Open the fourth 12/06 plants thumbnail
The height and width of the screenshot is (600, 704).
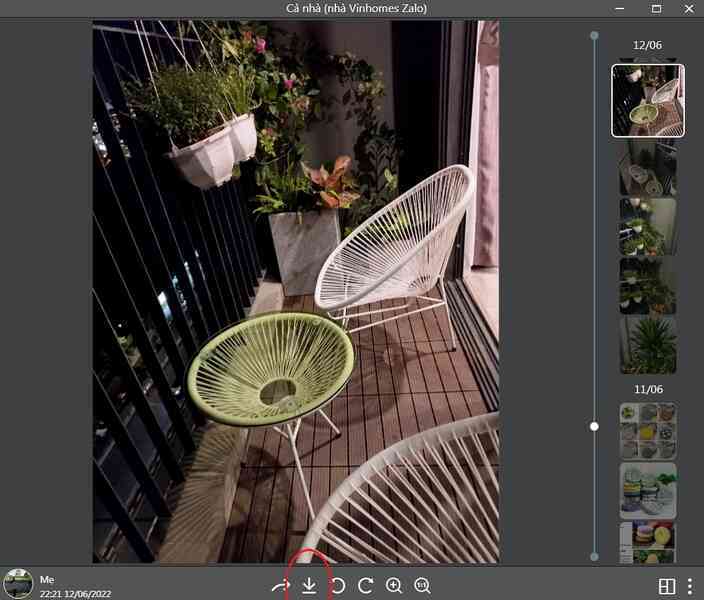pos(648,286)
